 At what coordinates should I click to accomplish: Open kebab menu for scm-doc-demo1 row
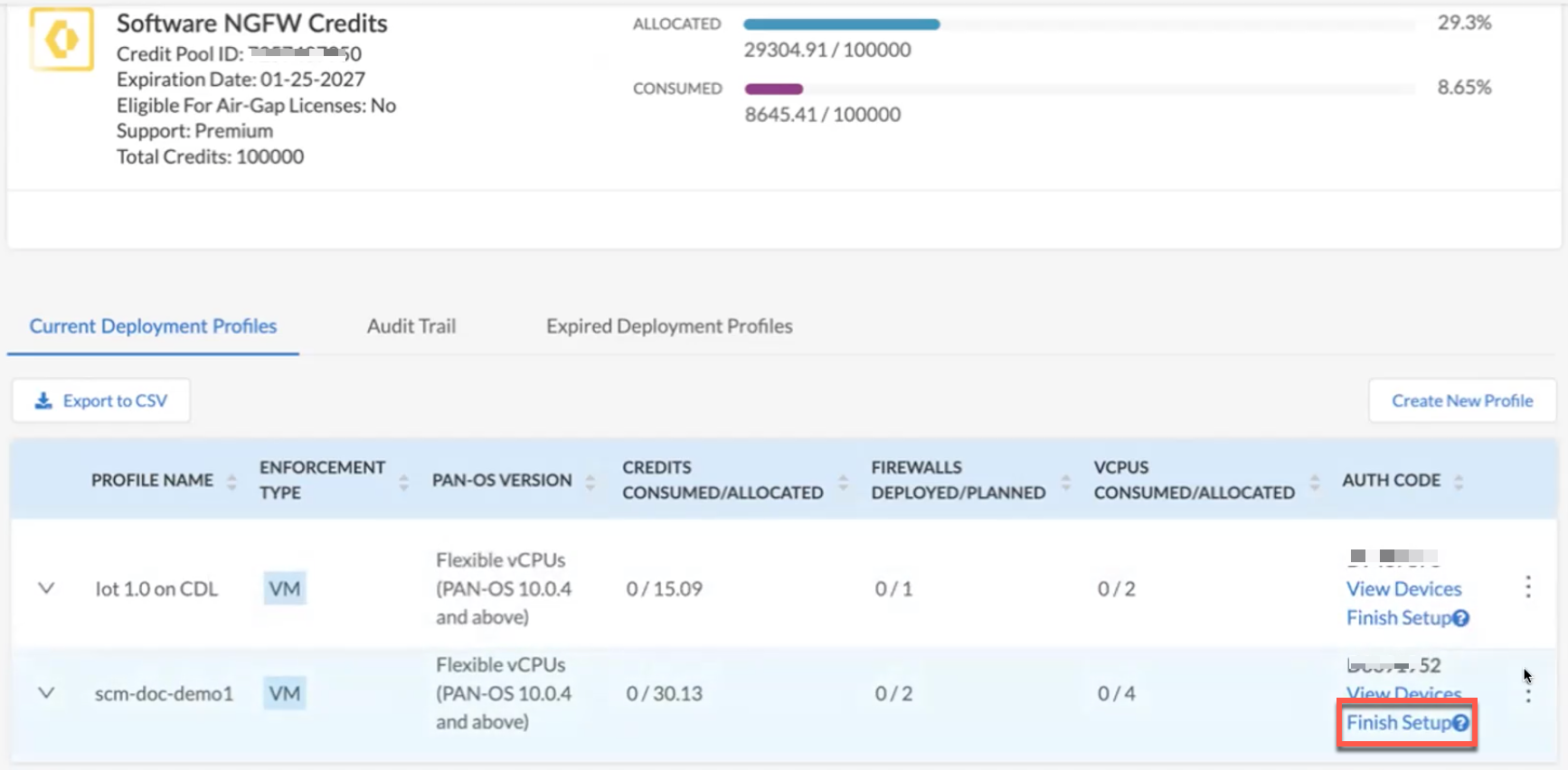(1527, 694)
